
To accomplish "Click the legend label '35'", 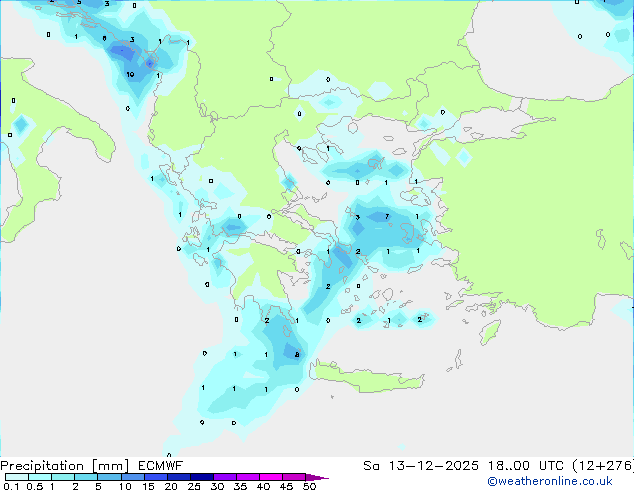I will (x=241, y=486).
